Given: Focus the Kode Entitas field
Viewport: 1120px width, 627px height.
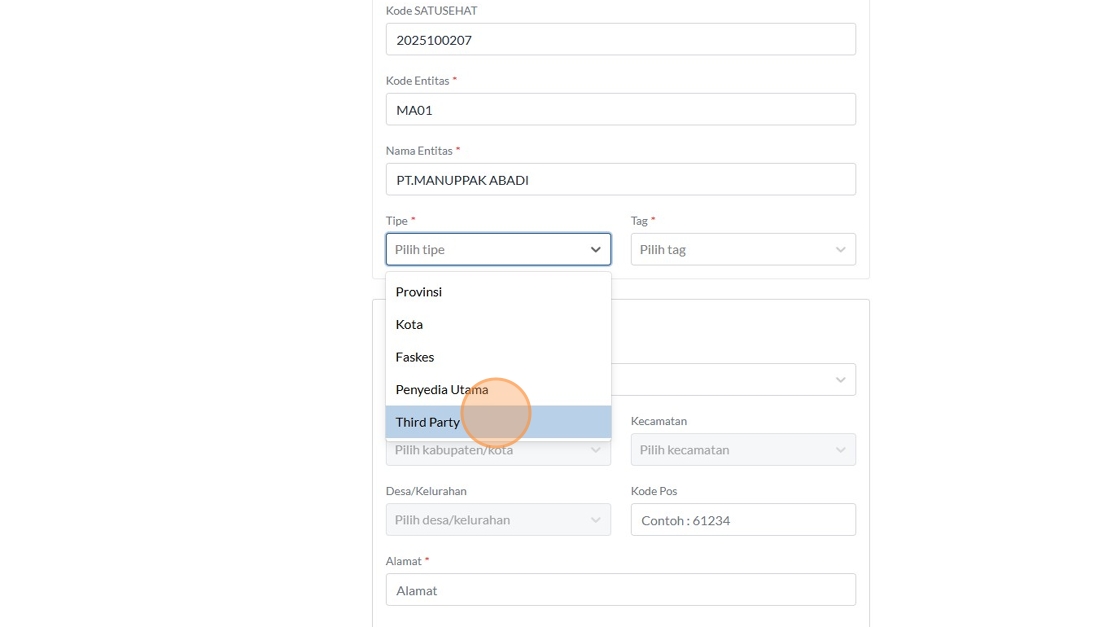Looking at the screenshot, I should (x=620, y=110).
